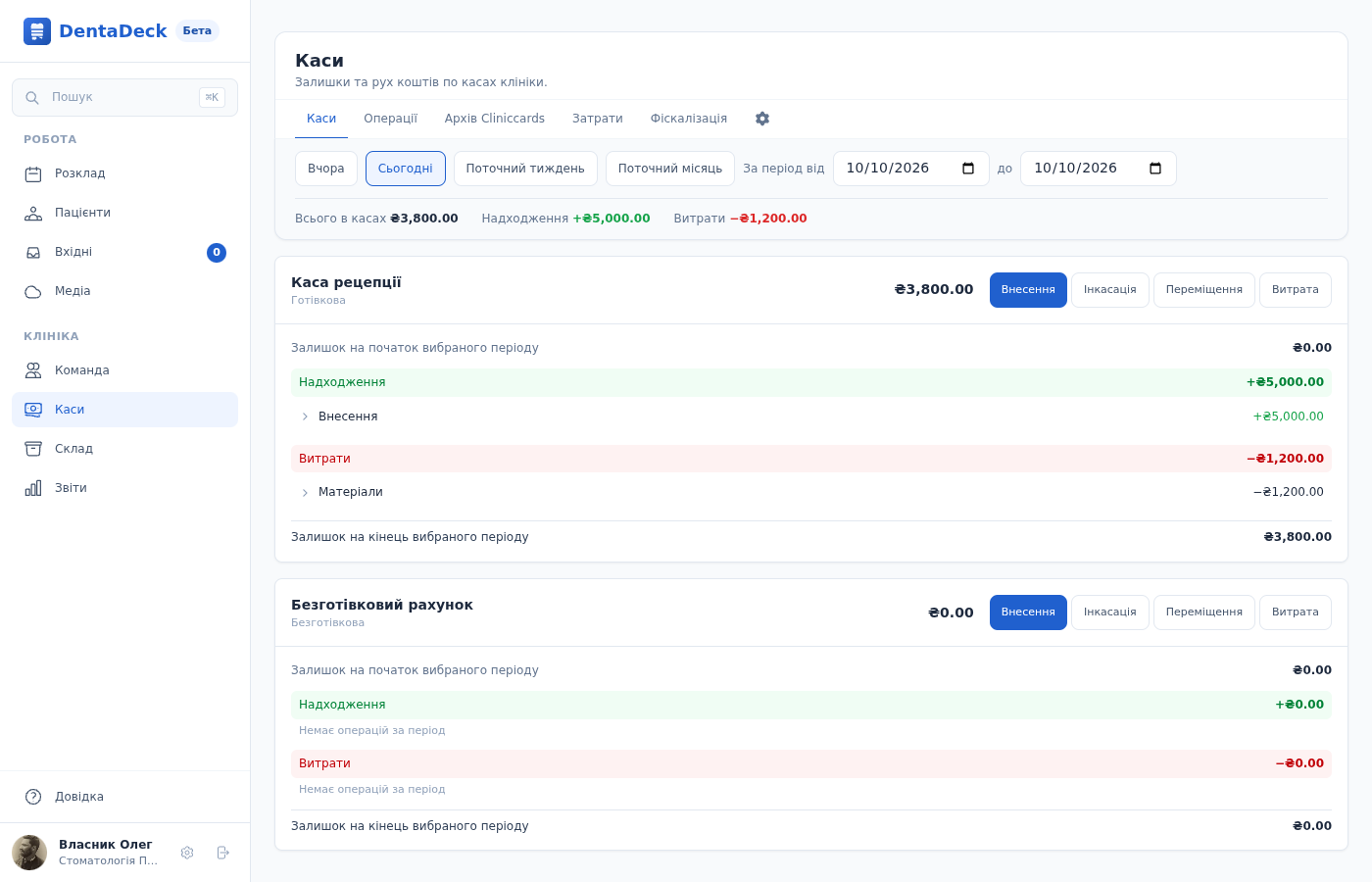Click Власник Олег avatar photo
Screen dimensions: 1372x882
[x=29, y=853]
